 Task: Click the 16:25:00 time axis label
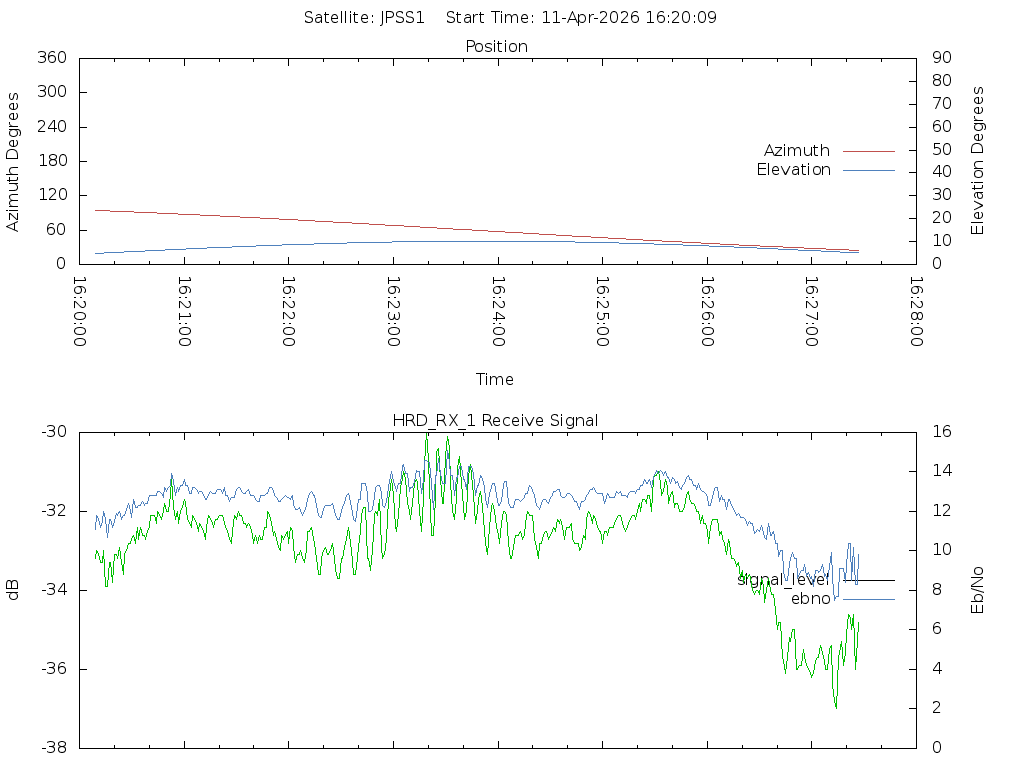point(603,312)
